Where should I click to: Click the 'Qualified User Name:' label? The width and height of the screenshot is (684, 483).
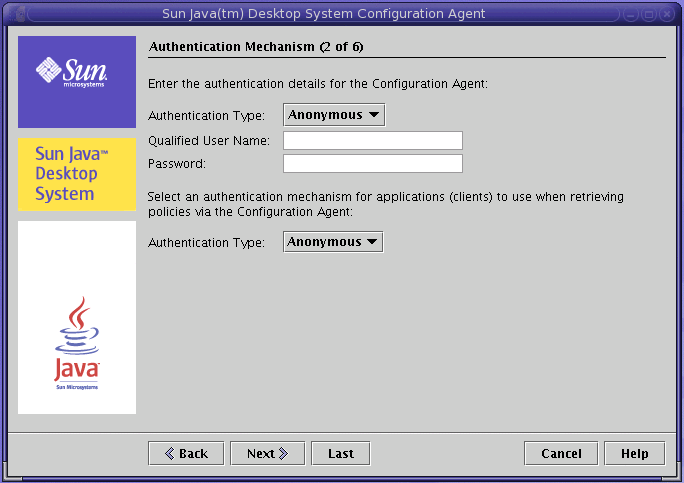point(209,140)
